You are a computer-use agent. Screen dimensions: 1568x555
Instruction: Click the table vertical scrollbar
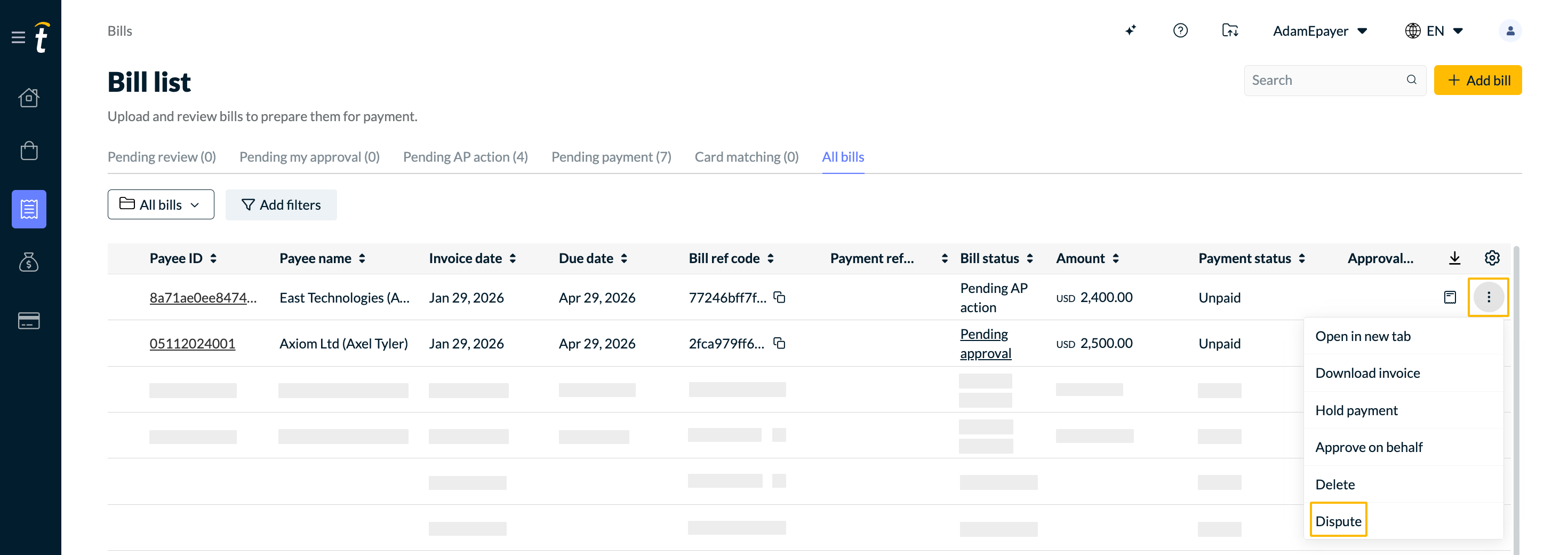(1516, 400)
